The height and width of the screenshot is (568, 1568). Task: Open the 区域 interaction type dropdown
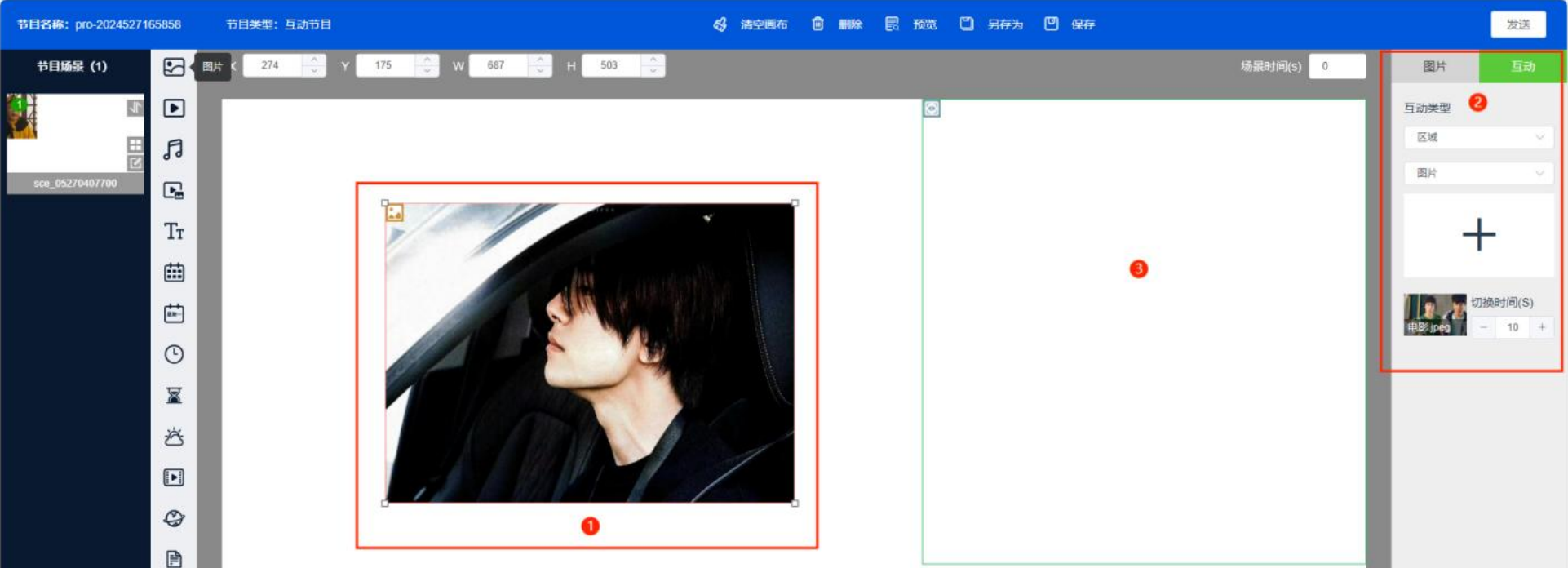[x=1478, y=137]
